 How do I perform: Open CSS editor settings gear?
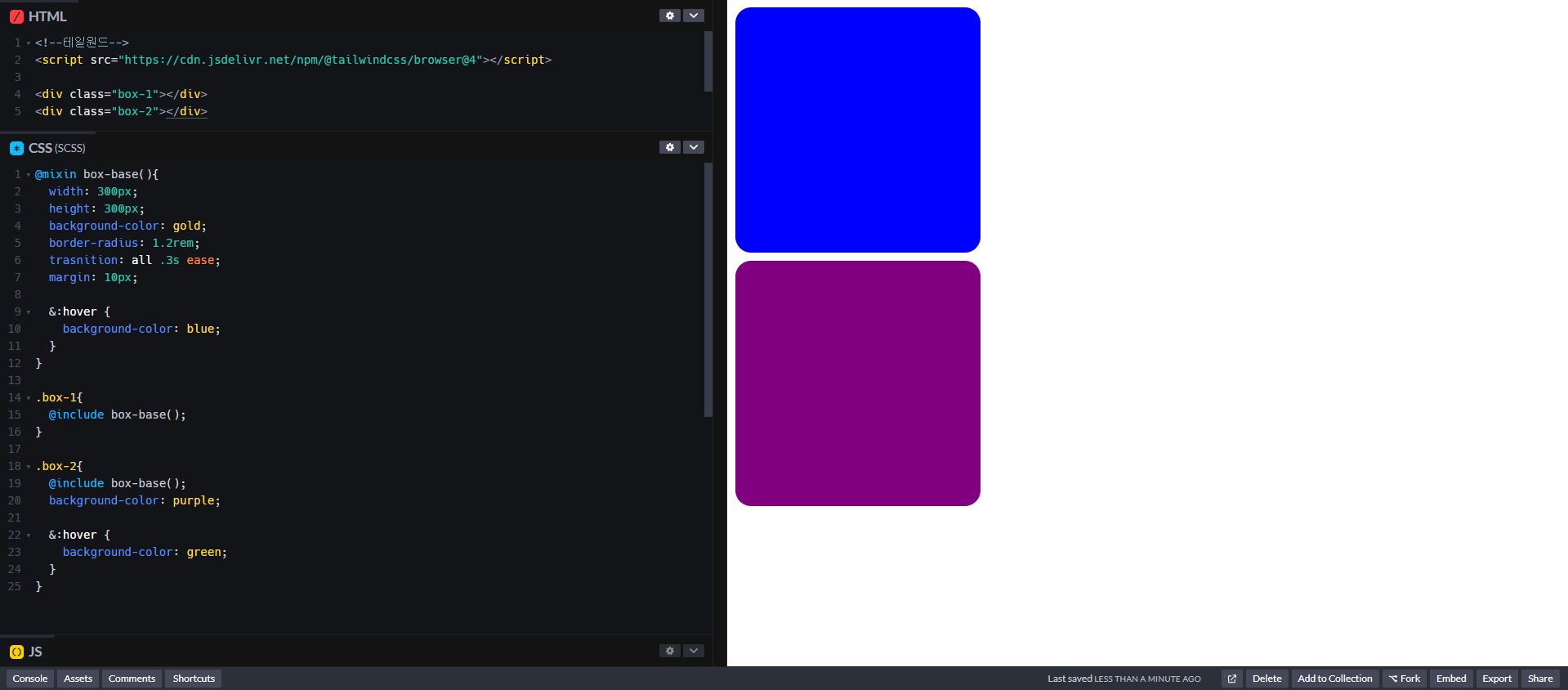670,147
